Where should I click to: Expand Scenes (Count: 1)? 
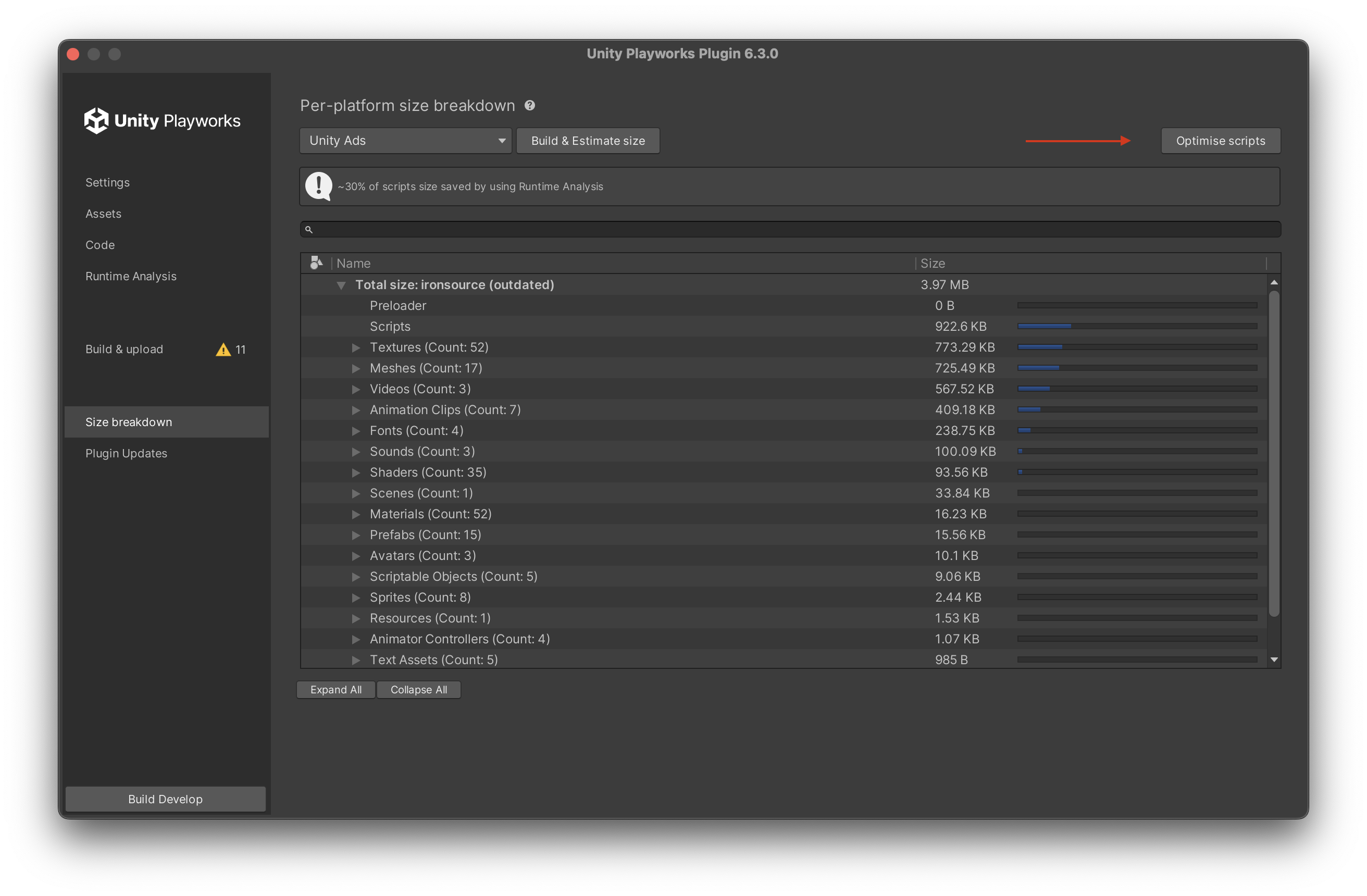pyautogui.click(x=356, y=493)
